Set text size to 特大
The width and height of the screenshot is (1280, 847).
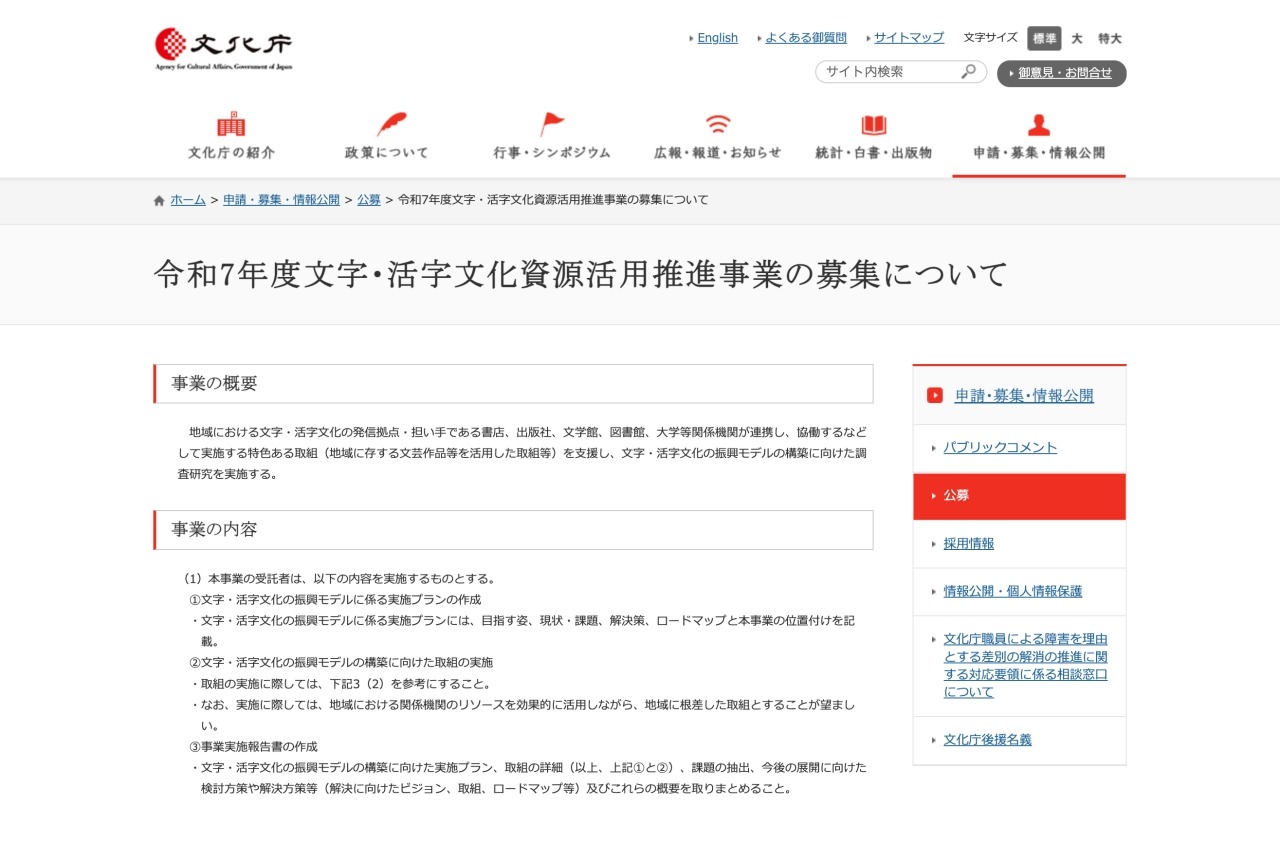[x=1110, y=38]
